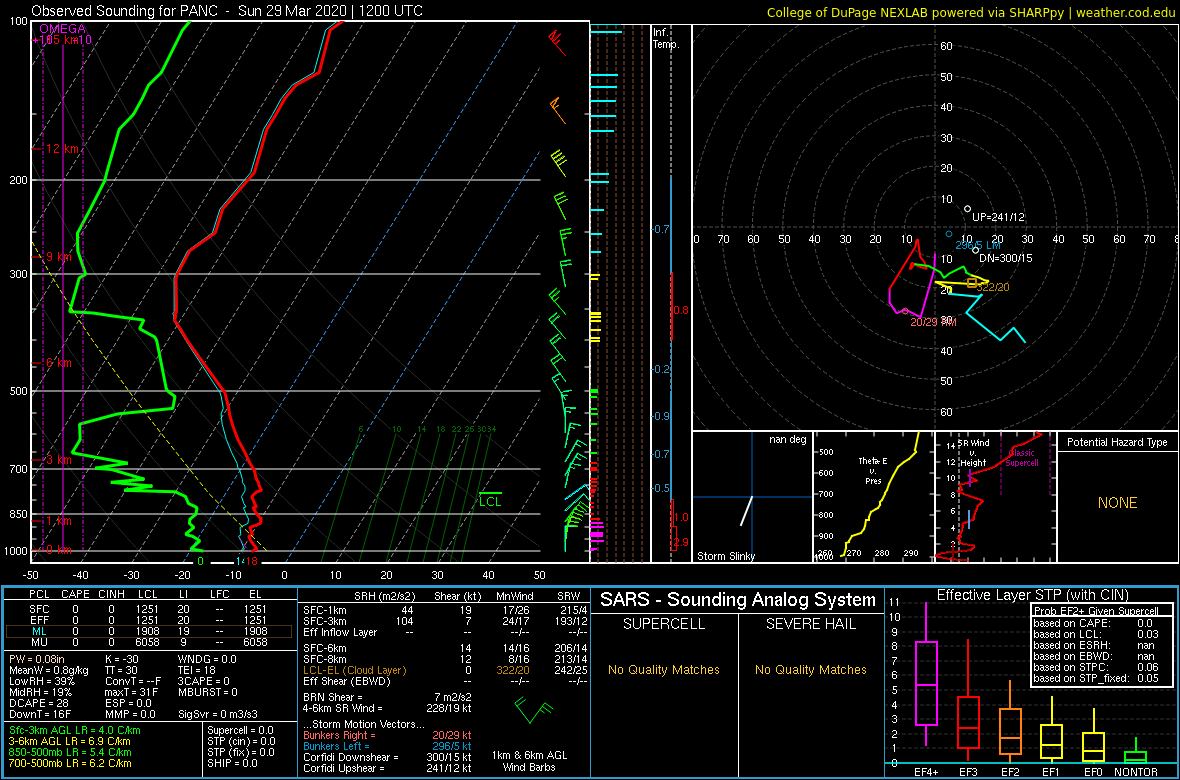This screenshot has width=1180, height=780.
Task: Click 'No Quality Matches' under SEVERE HAIL
Action: coord(810,669)
